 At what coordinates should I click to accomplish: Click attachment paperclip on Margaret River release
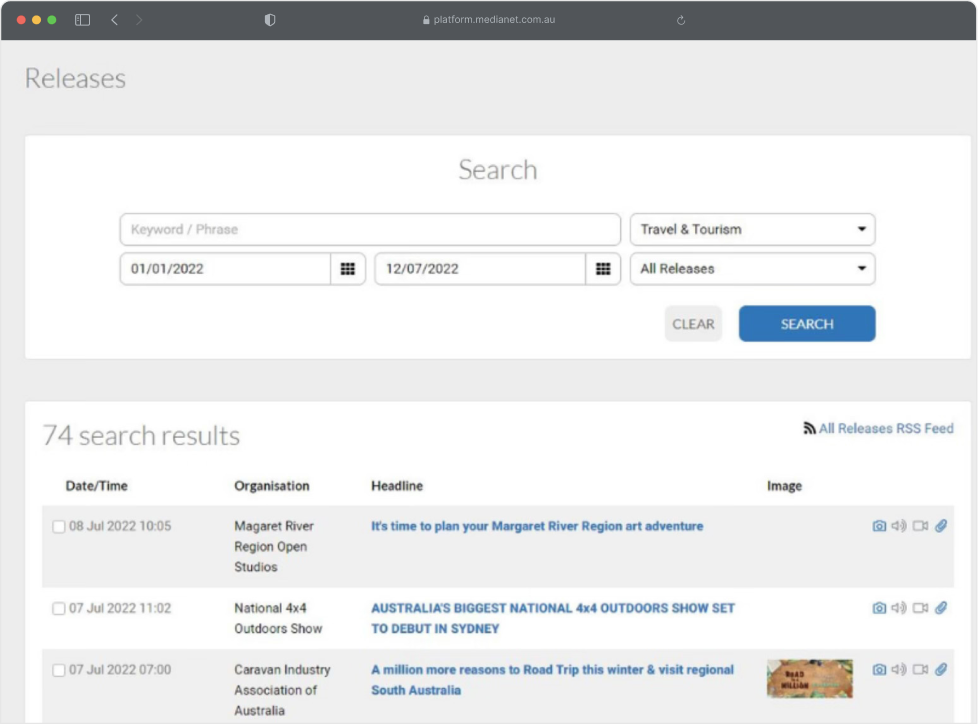[x=941, y=526]
